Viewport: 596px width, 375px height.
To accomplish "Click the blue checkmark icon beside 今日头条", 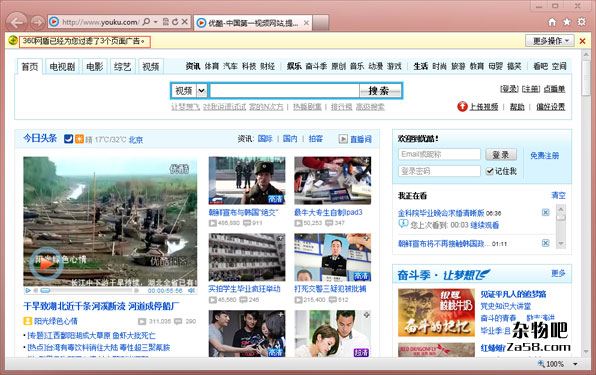I will click(68, 139).
